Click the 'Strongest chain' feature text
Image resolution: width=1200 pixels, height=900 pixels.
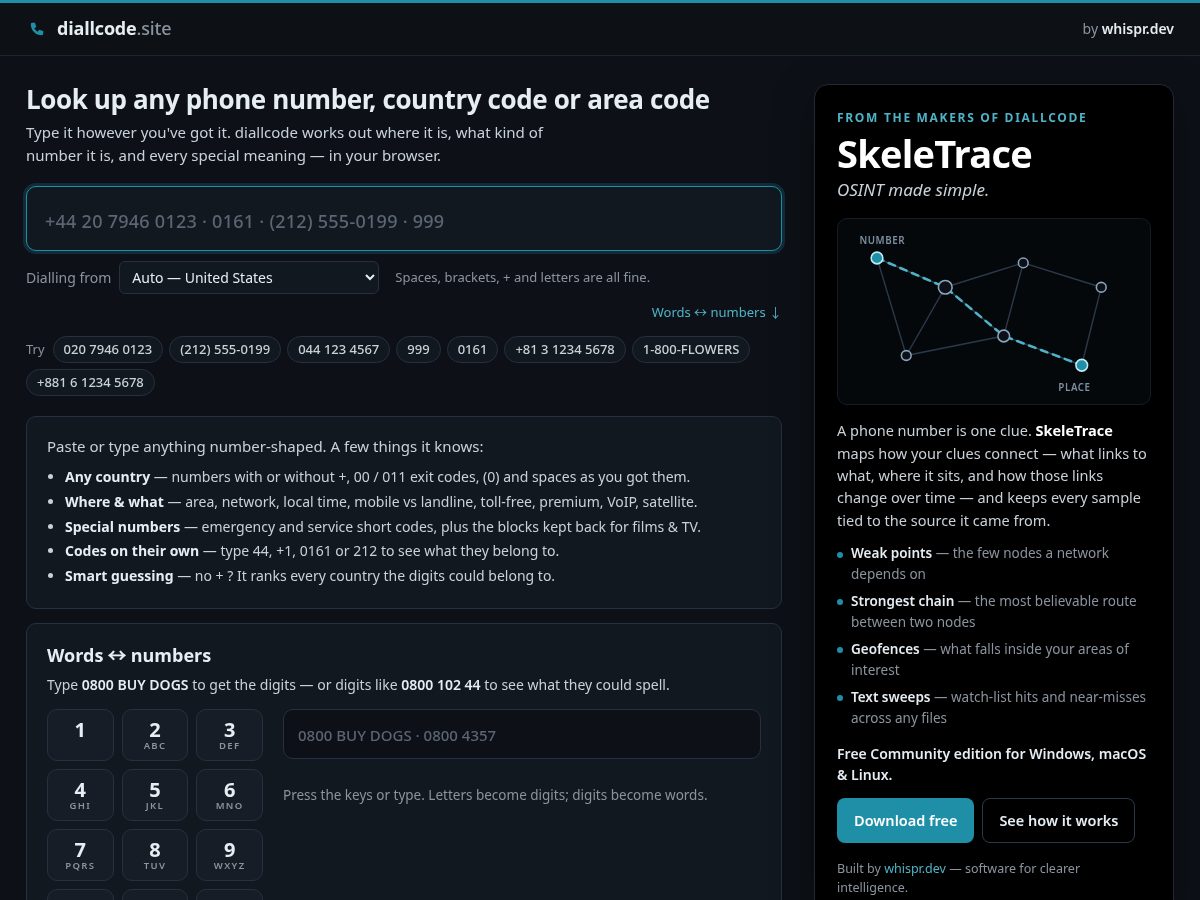(x=902, y=601)
